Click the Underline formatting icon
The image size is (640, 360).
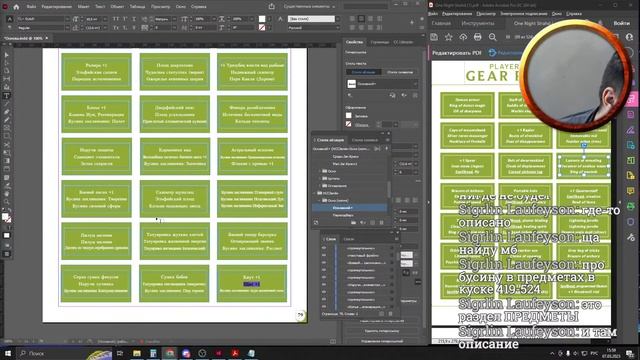coord(134,19)
